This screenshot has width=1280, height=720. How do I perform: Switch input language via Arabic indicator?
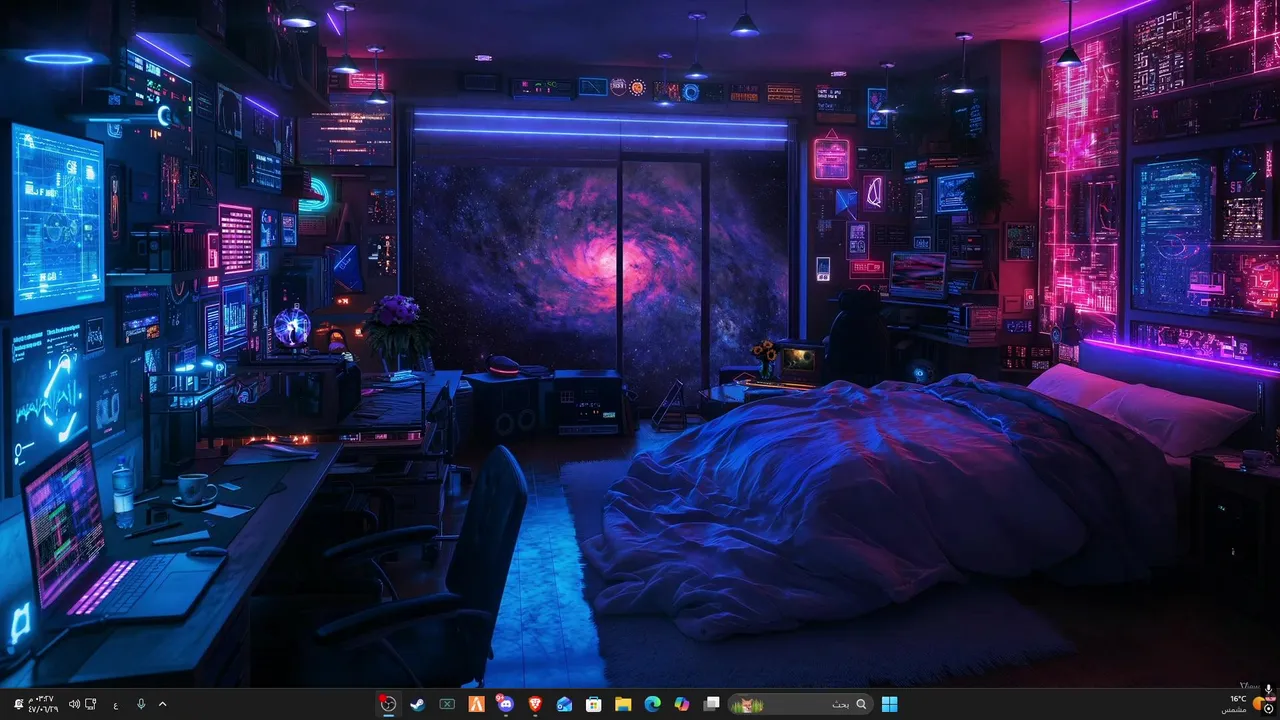pos(116,704)
